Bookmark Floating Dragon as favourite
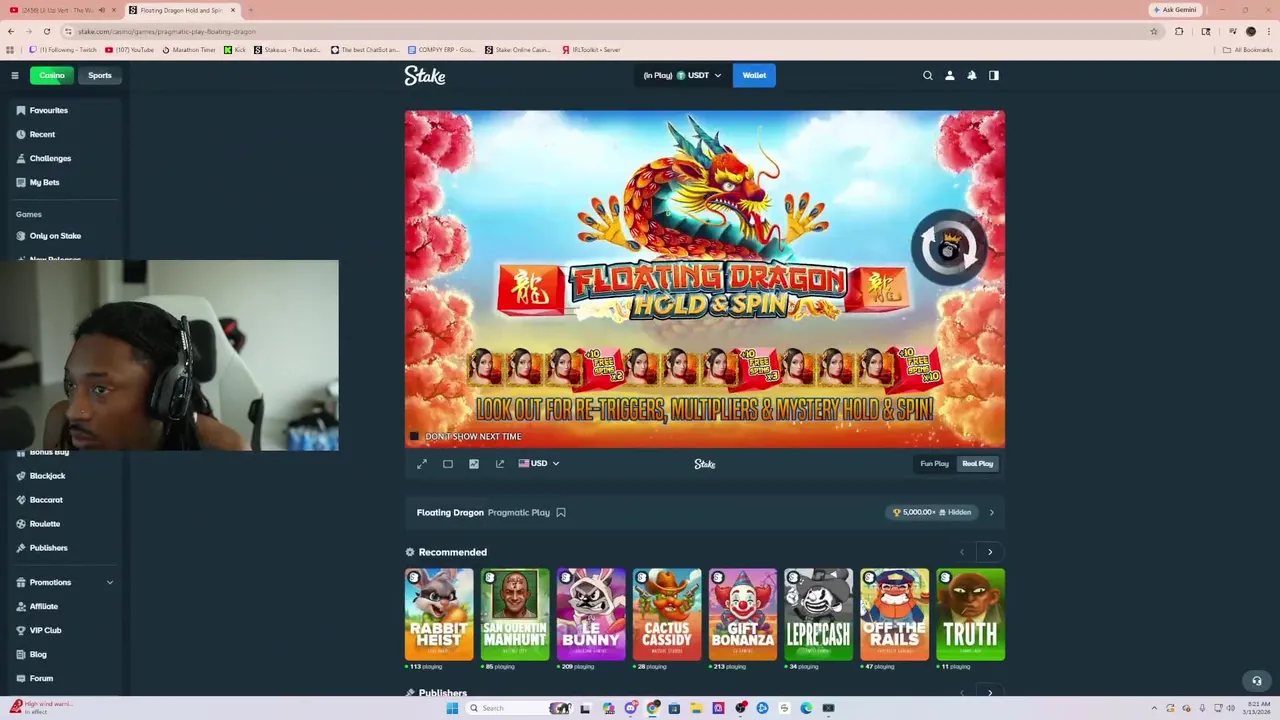The height and width of the screenshot is (720, 1280). click(x=561, y=512)
